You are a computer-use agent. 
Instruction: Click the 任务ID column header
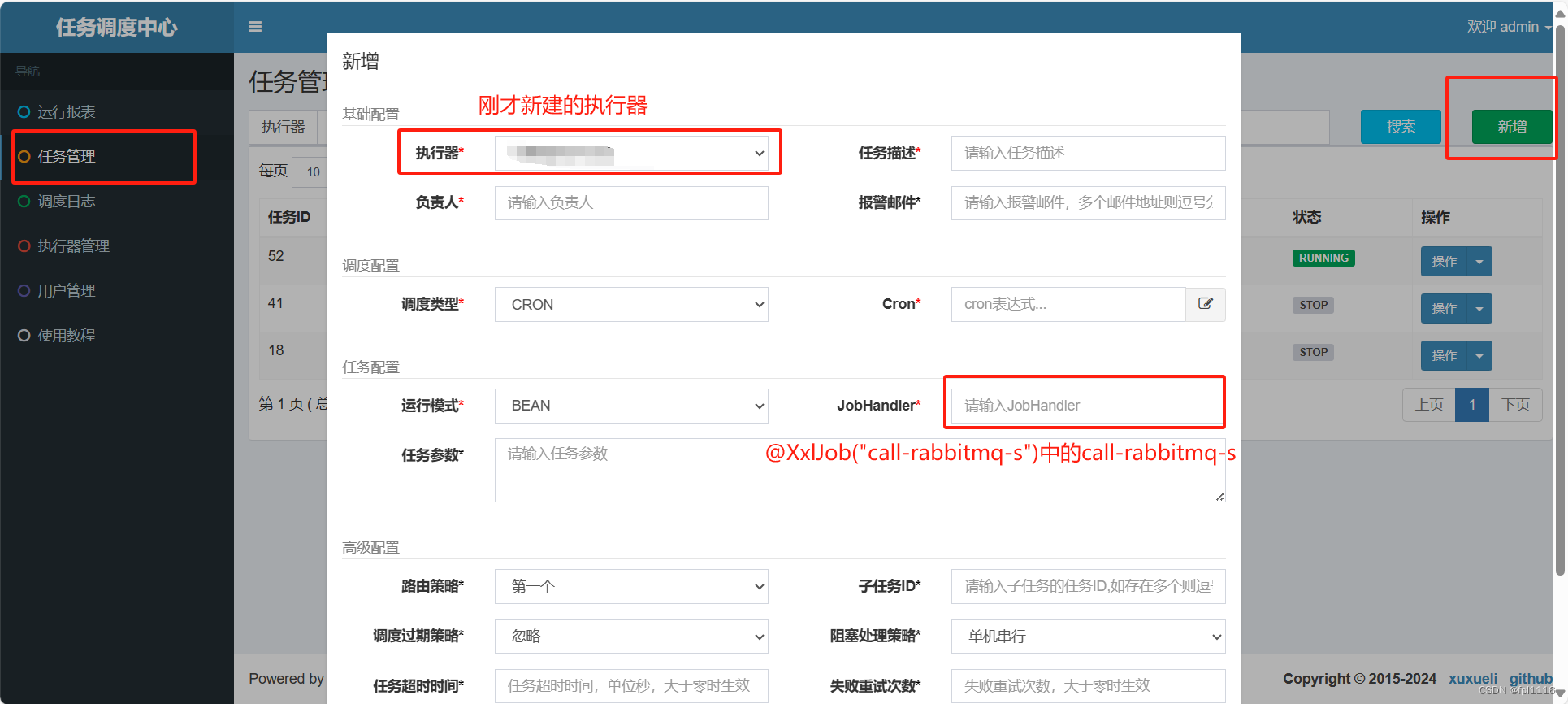tap(289, 217)
